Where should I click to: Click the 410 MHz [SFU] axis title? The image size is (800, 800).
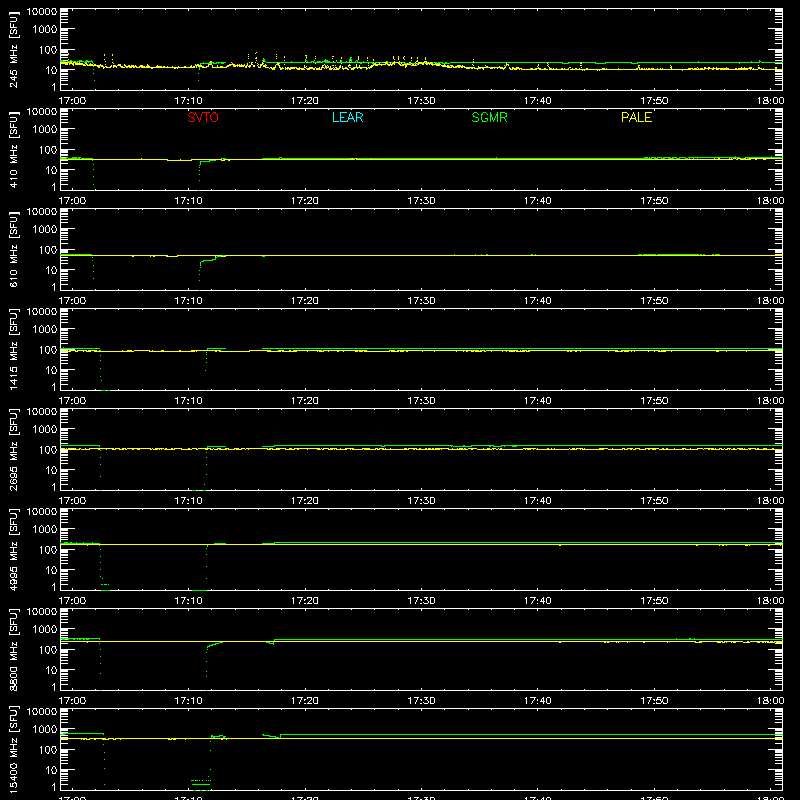[13, 149]
